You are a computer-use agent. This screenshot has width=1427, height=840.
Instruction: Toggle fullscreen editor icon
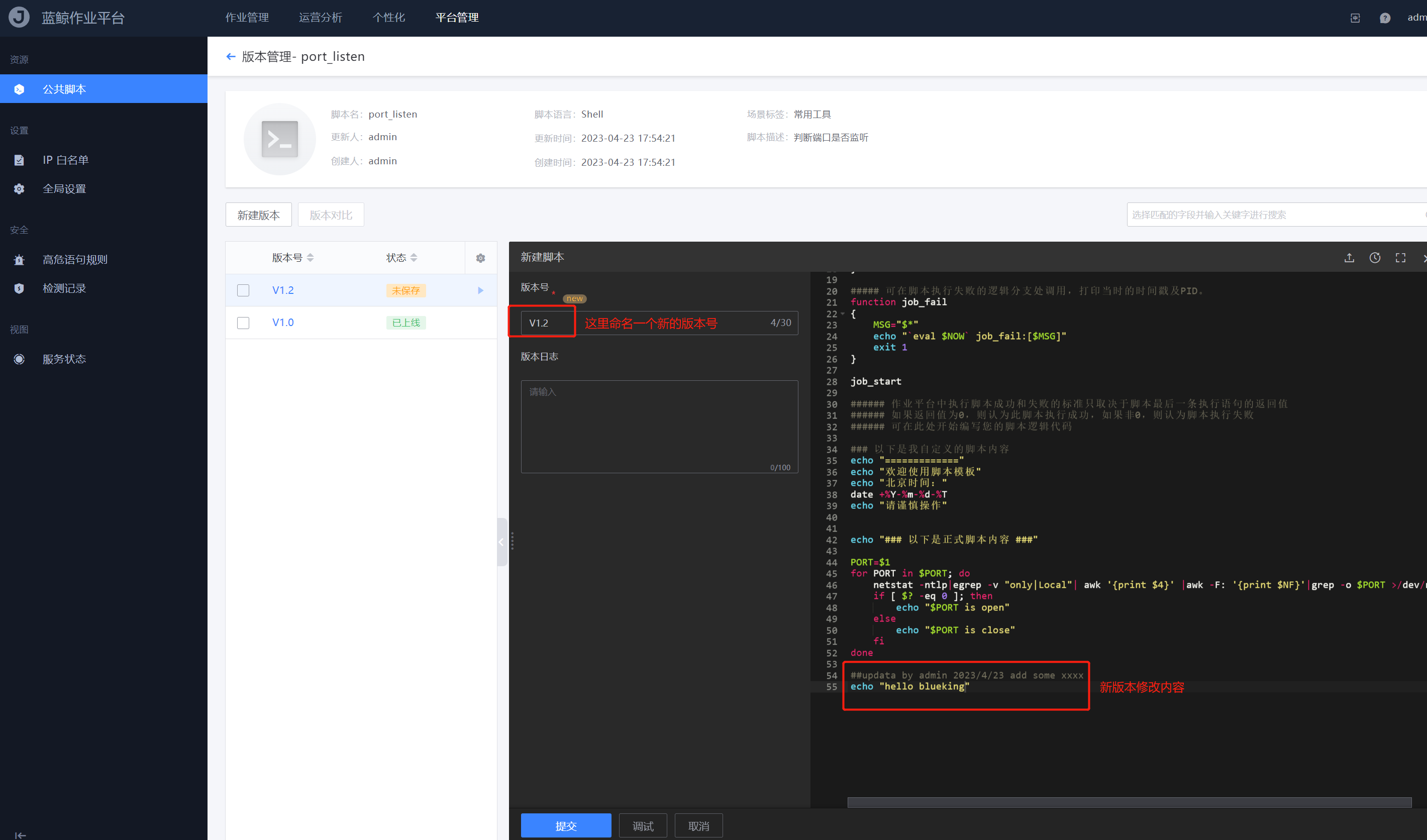pos(1400,258)
